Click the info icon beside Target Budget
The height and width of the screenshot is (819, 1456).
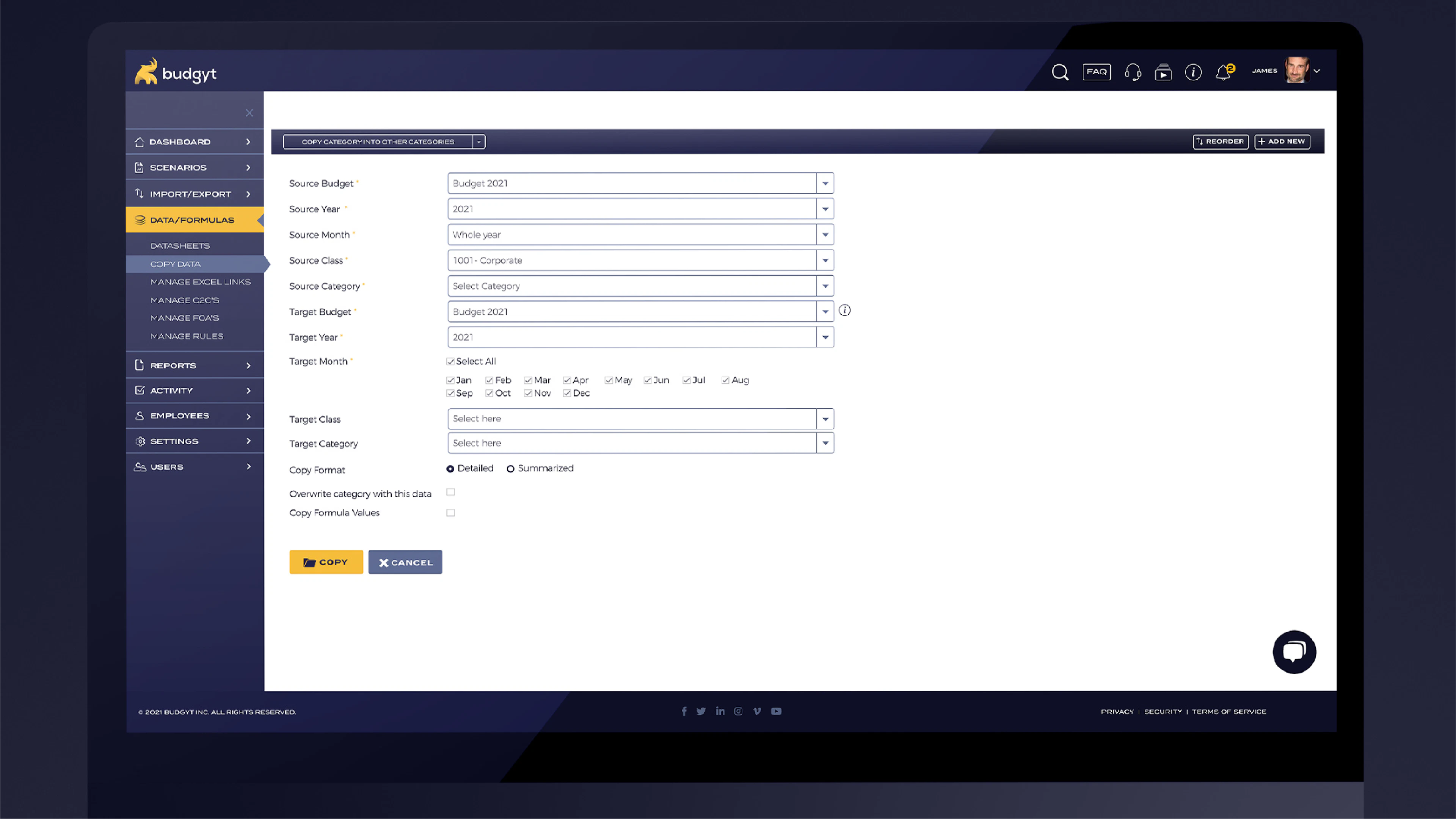844,310
